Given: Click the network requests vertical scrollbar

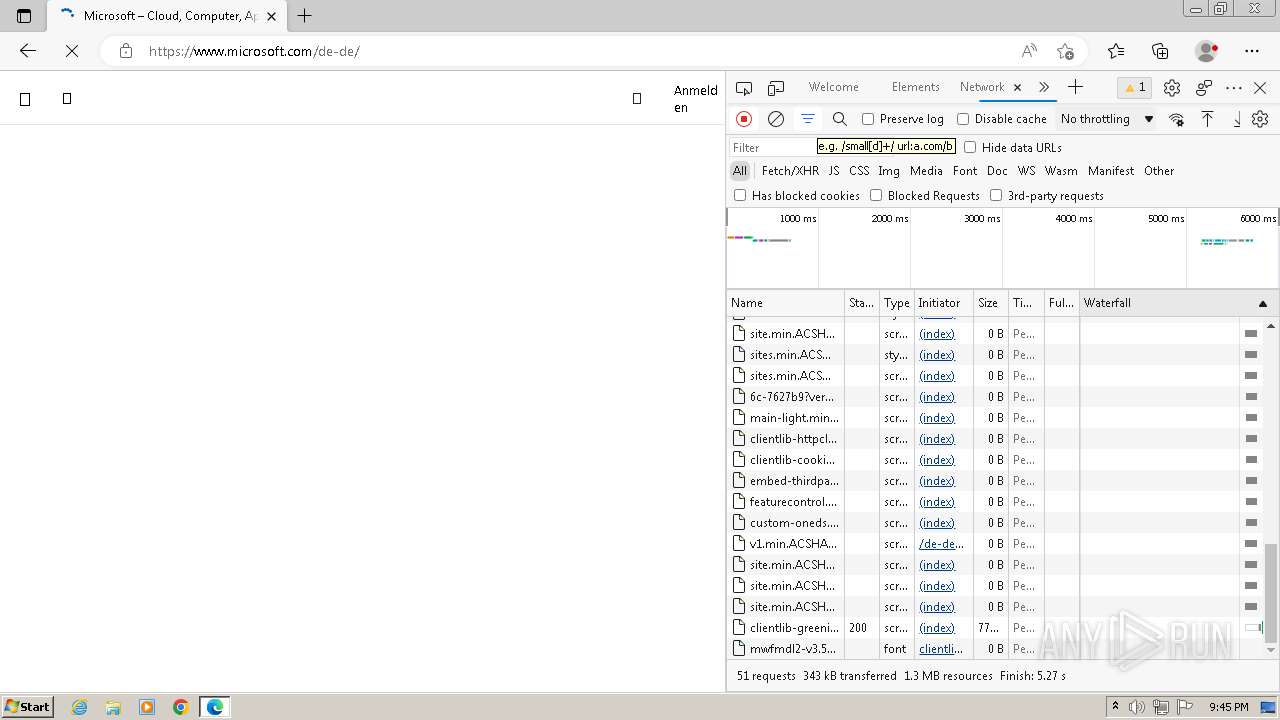Looking at the screenshot, I should point(1271,593).
